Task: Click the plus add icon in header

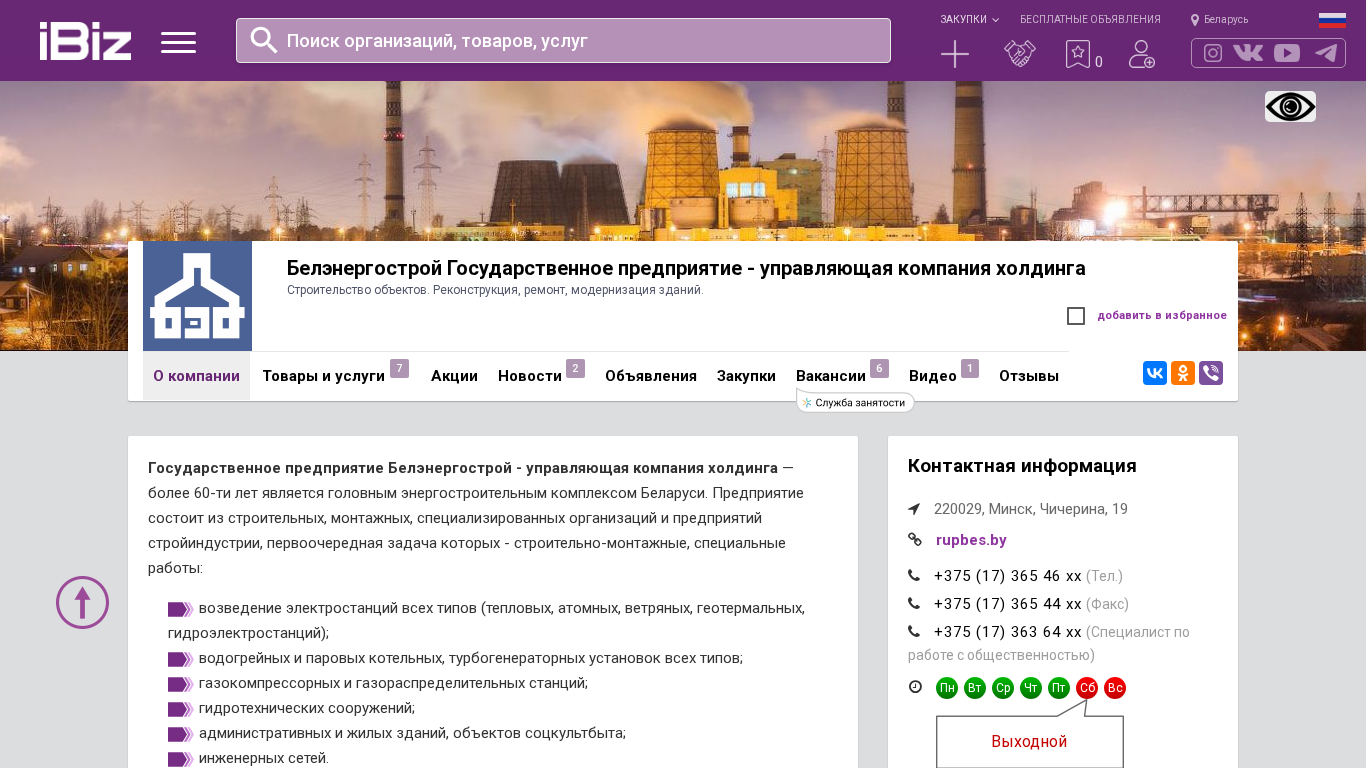Action: tap(955, 54)
